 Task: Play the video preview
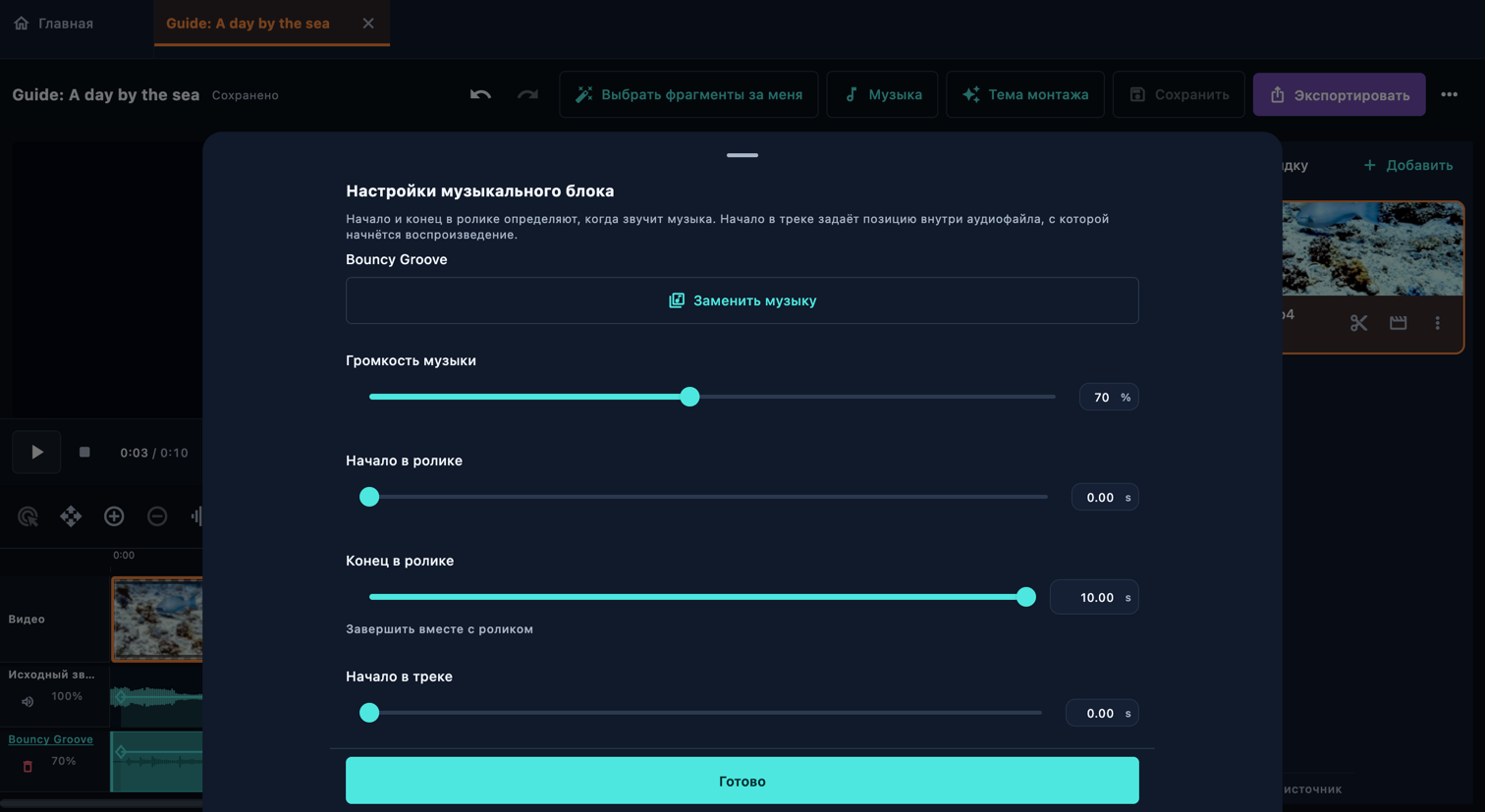tap(36, 453)
